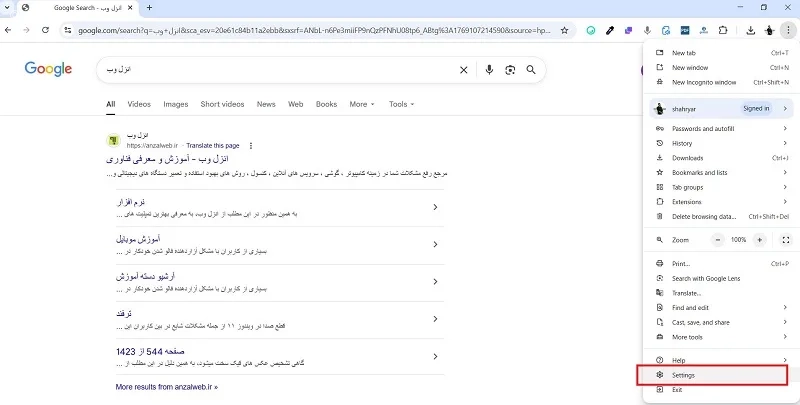The height and width of the screenshot is (405, 800).
Task: Submit search with the magnifier icon
Action: coord(531,70)
